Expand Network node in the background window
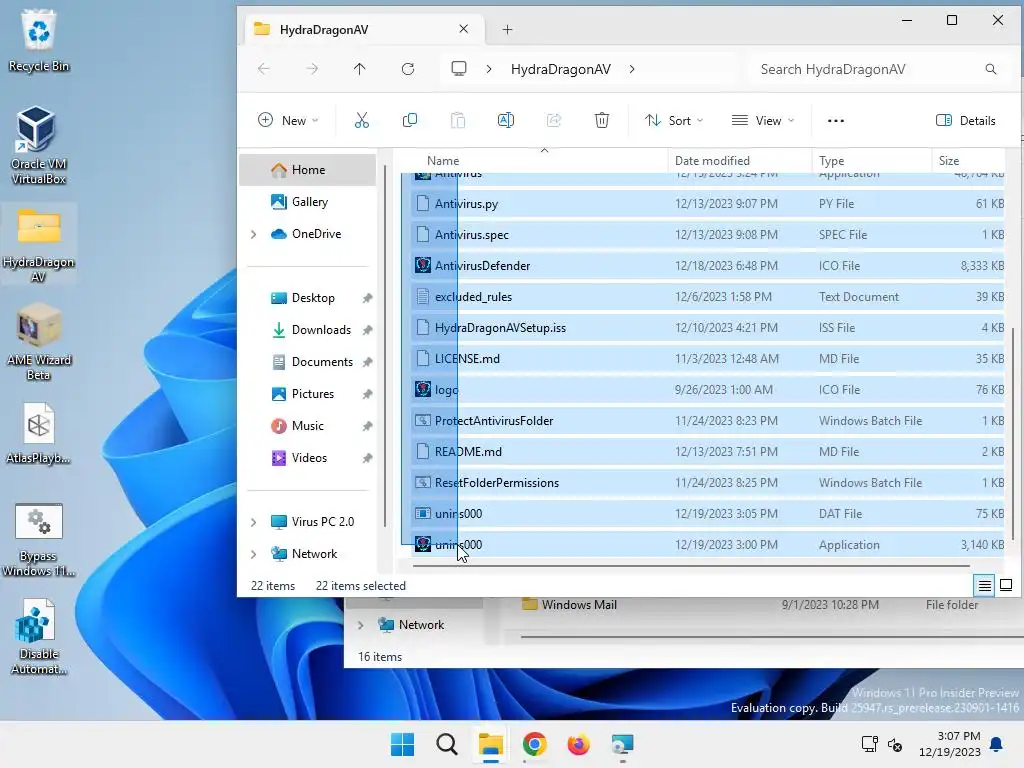This screenshot has width=1024, height=768. pos(360,625)
